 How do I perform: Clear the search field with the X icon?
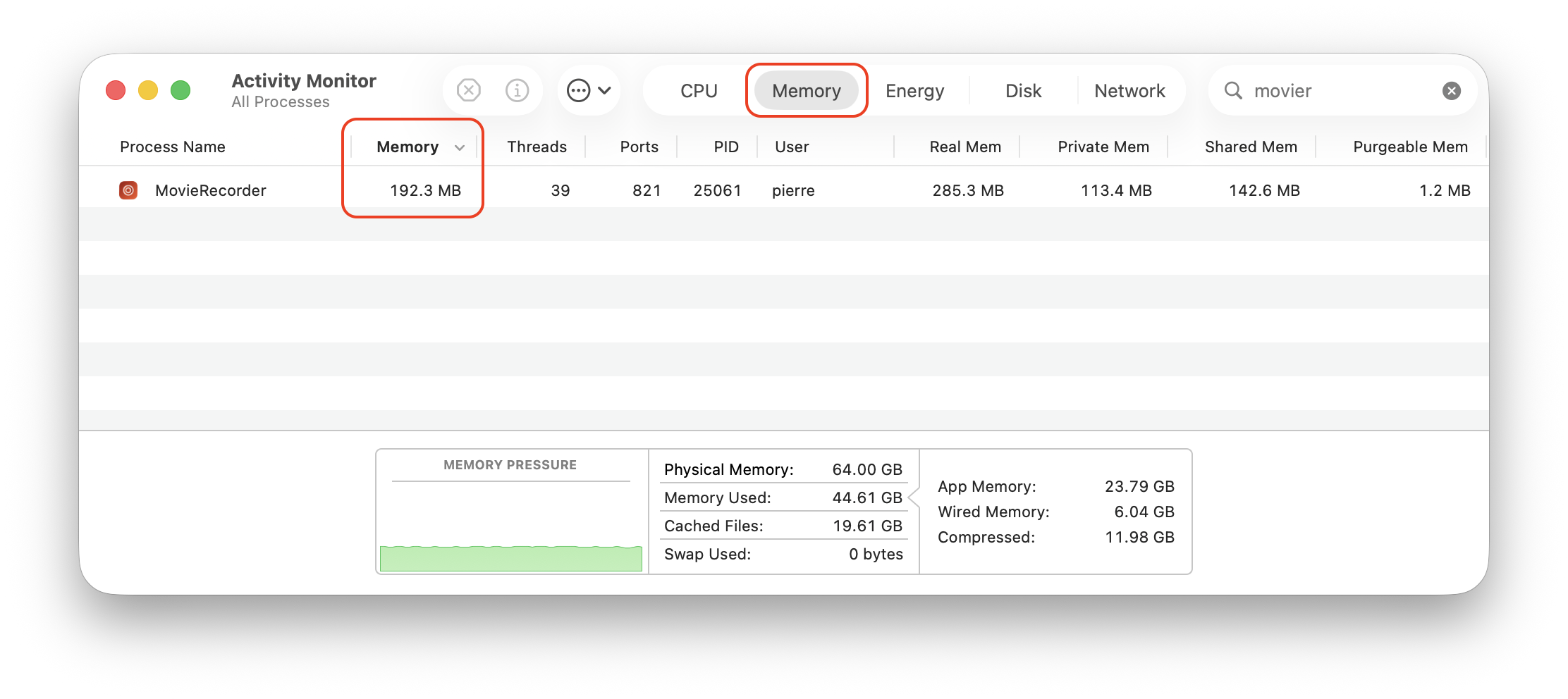pyautogui.click(x=1451, y=90)
